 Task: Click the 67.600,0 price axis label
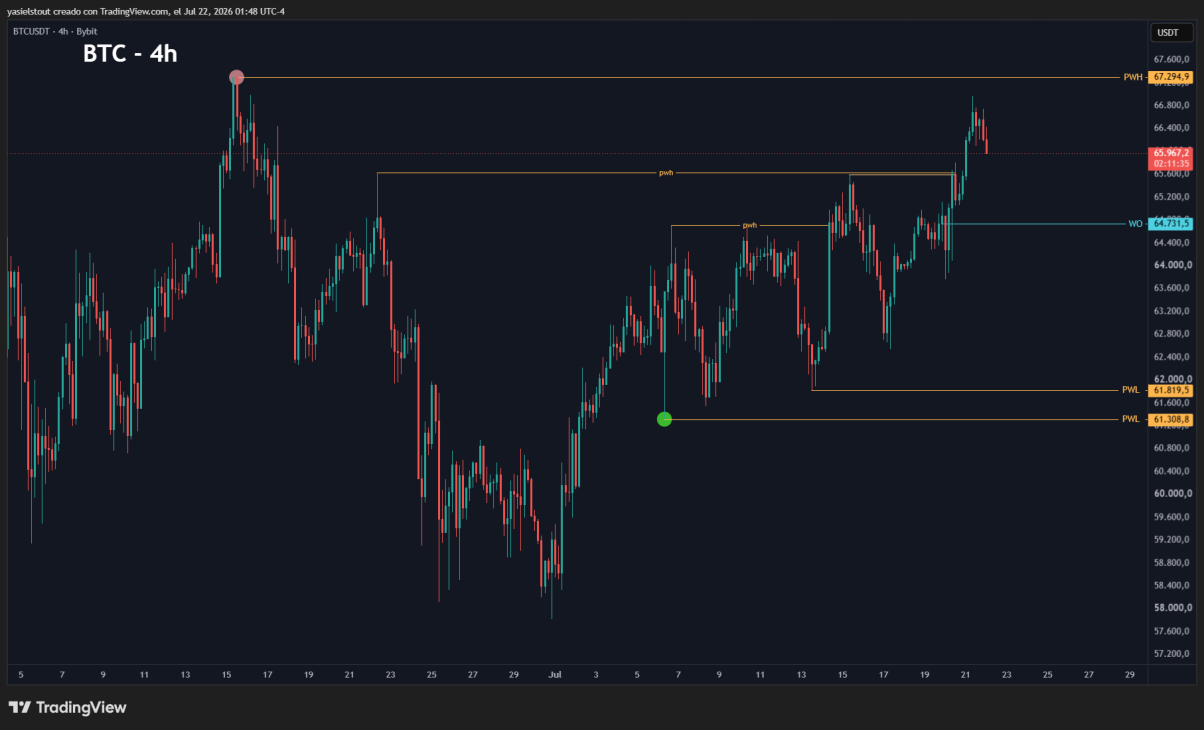(1171, 59)
